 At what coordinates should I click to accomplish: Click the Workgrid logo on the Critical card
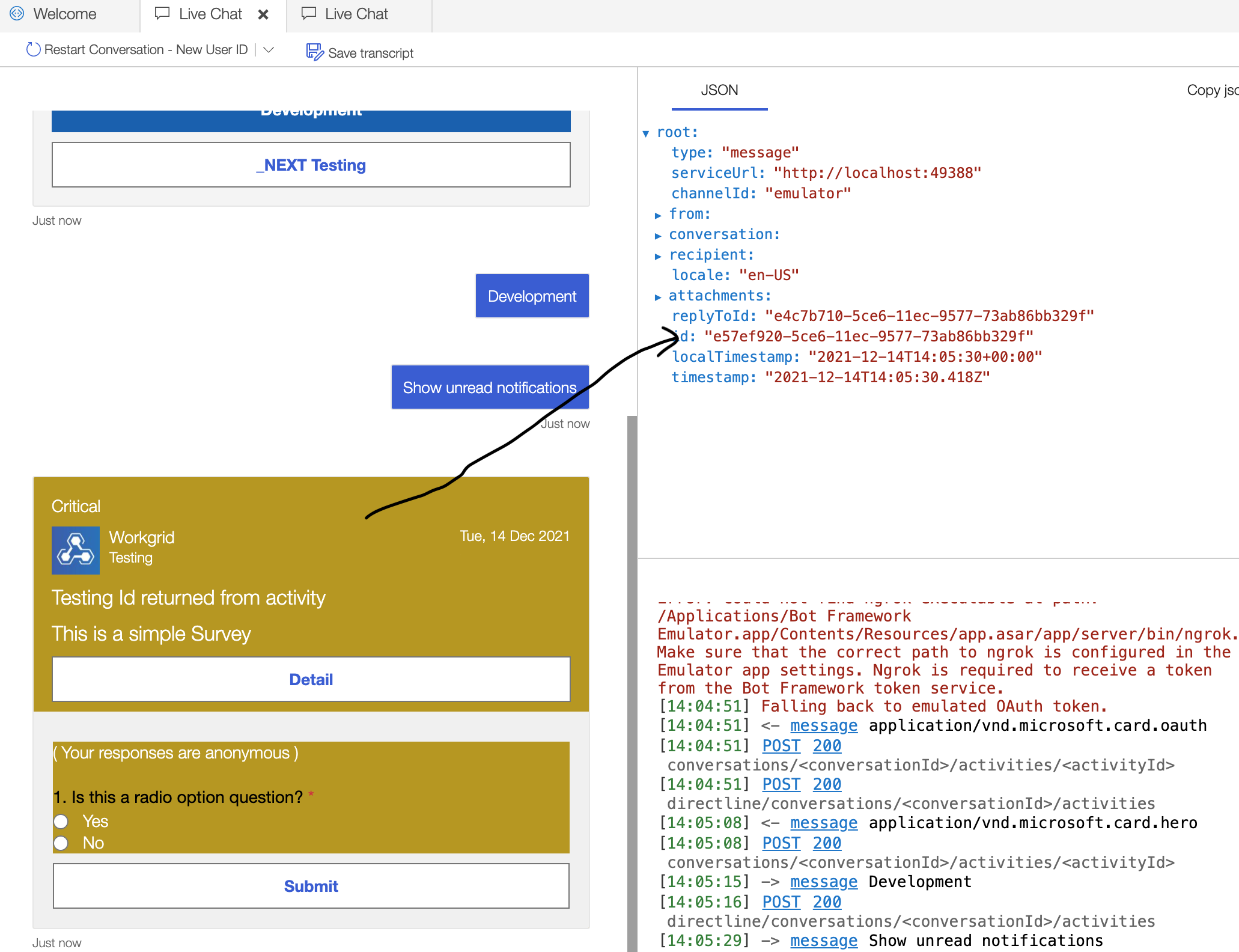pyautogui.click(x=76, y=550)
